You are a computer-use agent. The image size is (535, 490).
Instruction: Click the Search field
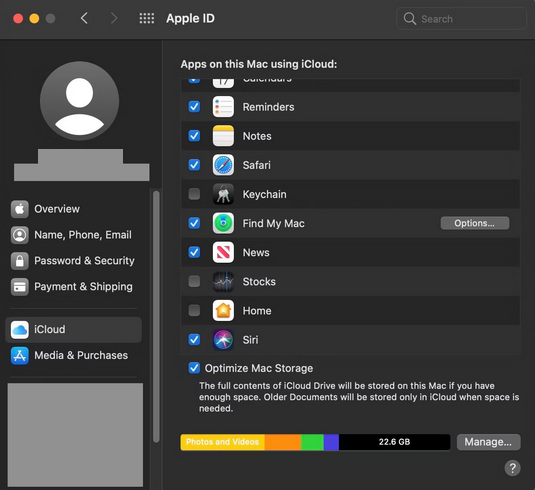coord(461,19)
